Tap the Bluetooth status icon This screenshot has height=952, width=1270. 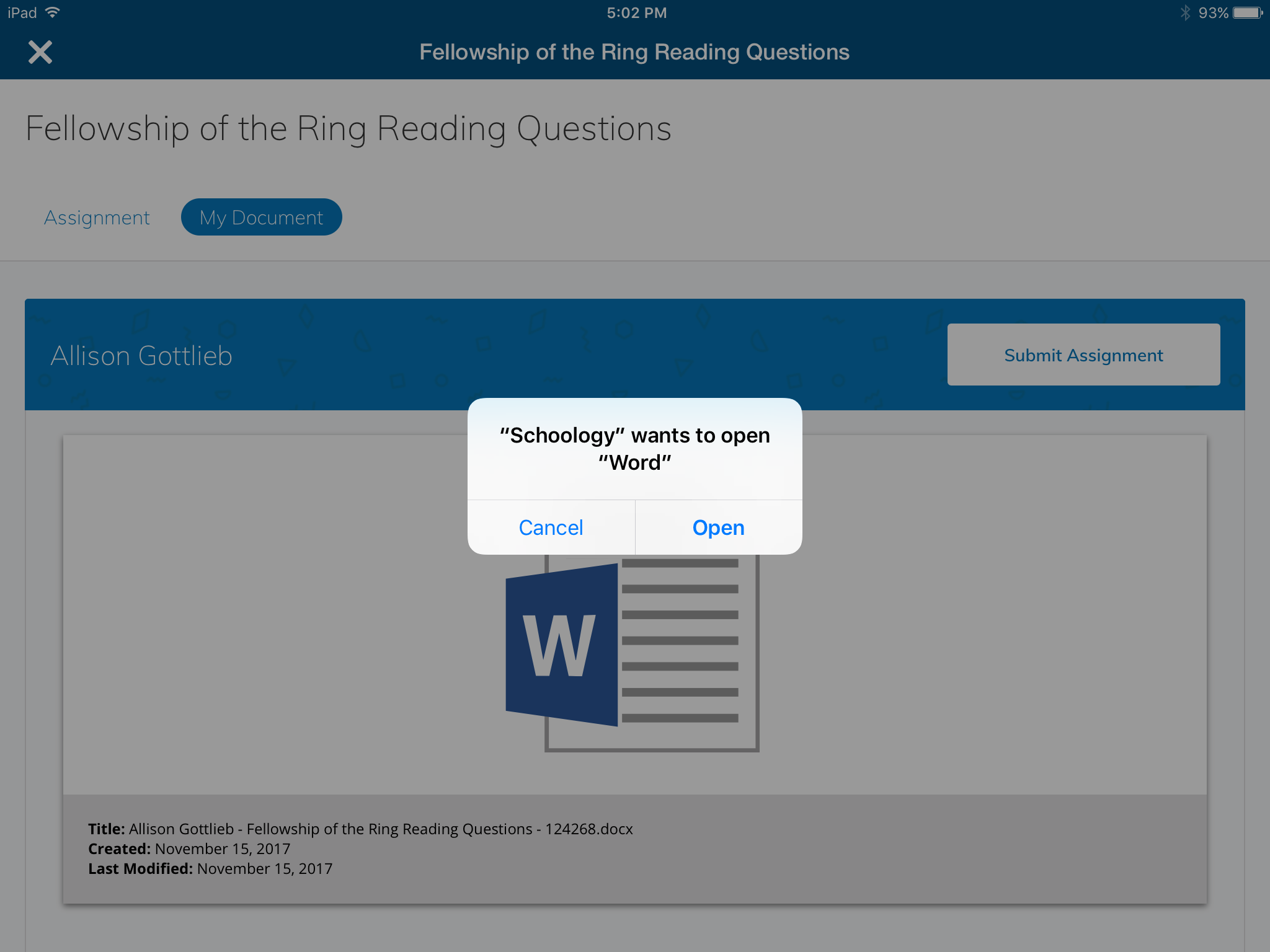[x=1185, y=12]
